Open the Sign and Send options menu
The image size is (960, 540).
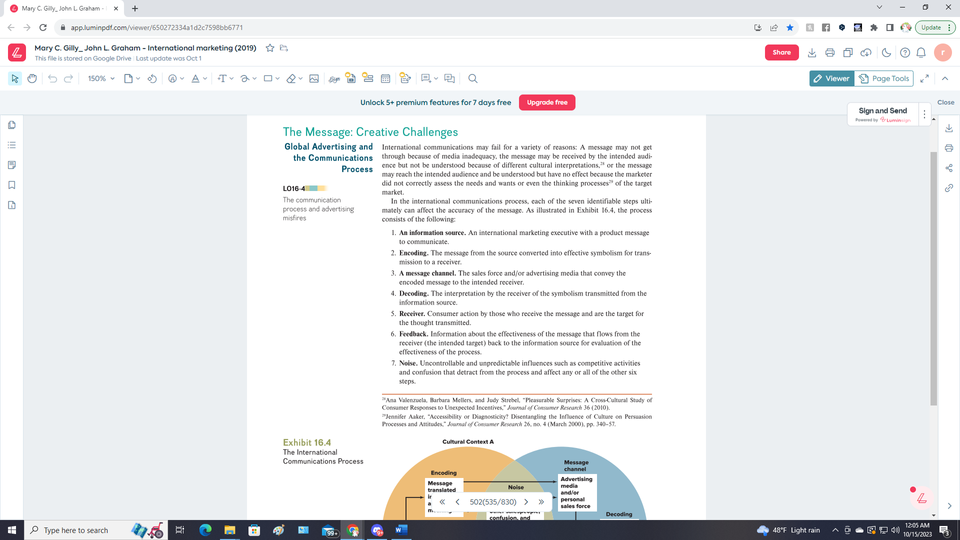pos(924,114)
